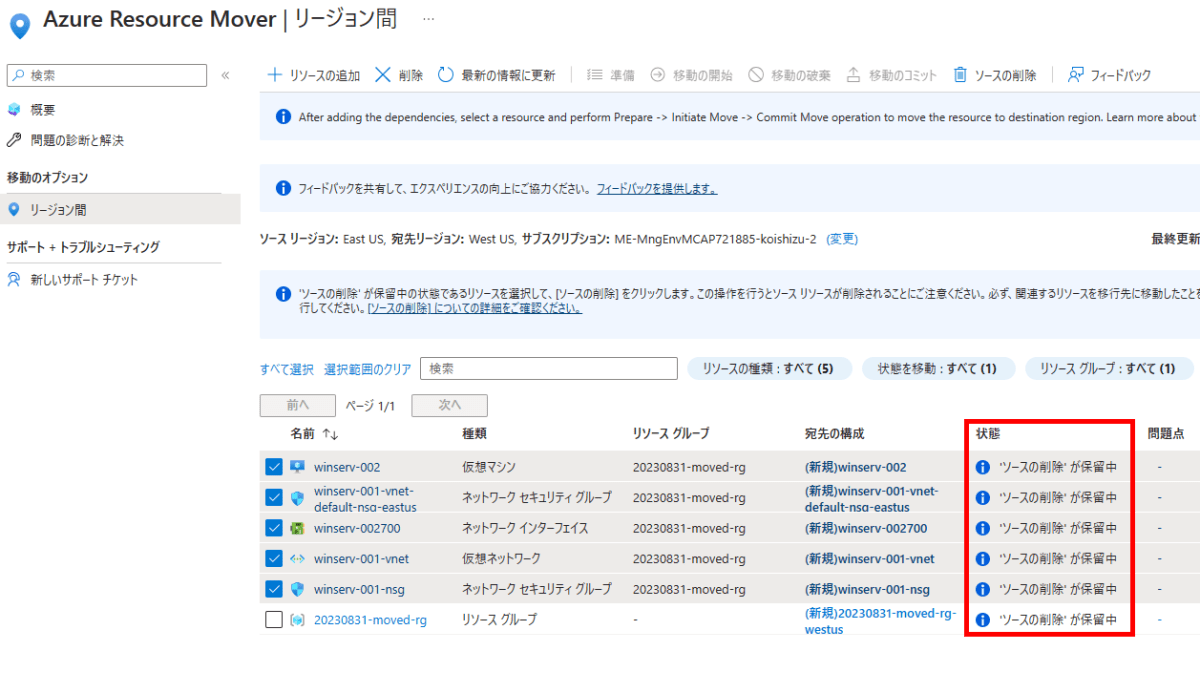The width and height of the screenshot is (1200, 693).
Task: Click the 最新の情報に更新 toolbar button
Action: tap(496, 75)
